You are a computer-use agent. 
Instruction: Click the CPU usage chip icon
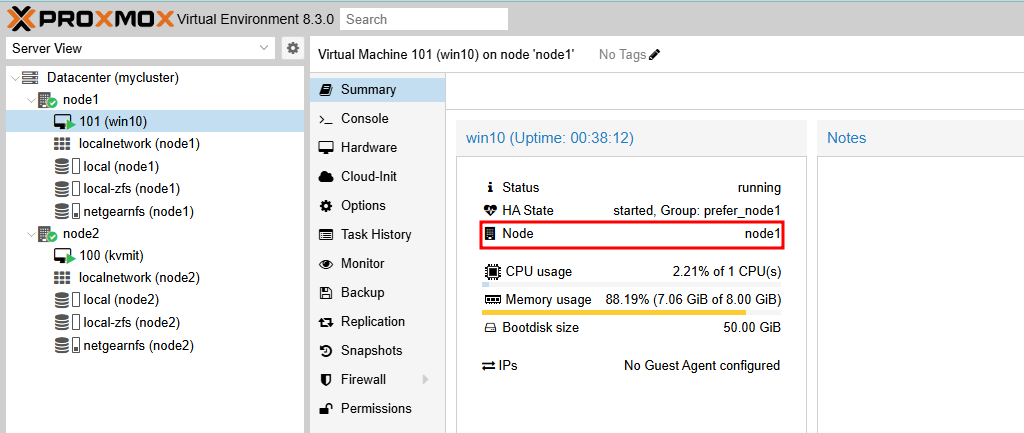492,272
